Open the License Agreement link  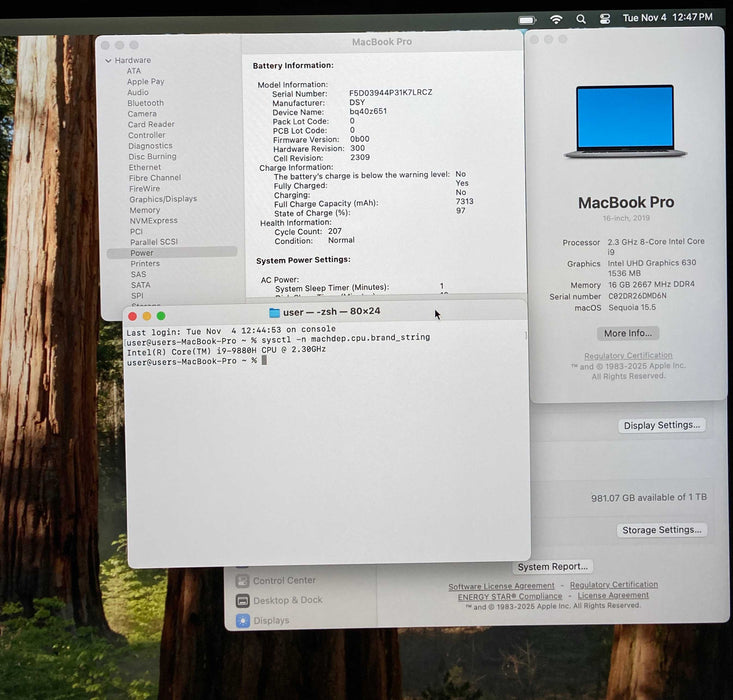point(613,595)
